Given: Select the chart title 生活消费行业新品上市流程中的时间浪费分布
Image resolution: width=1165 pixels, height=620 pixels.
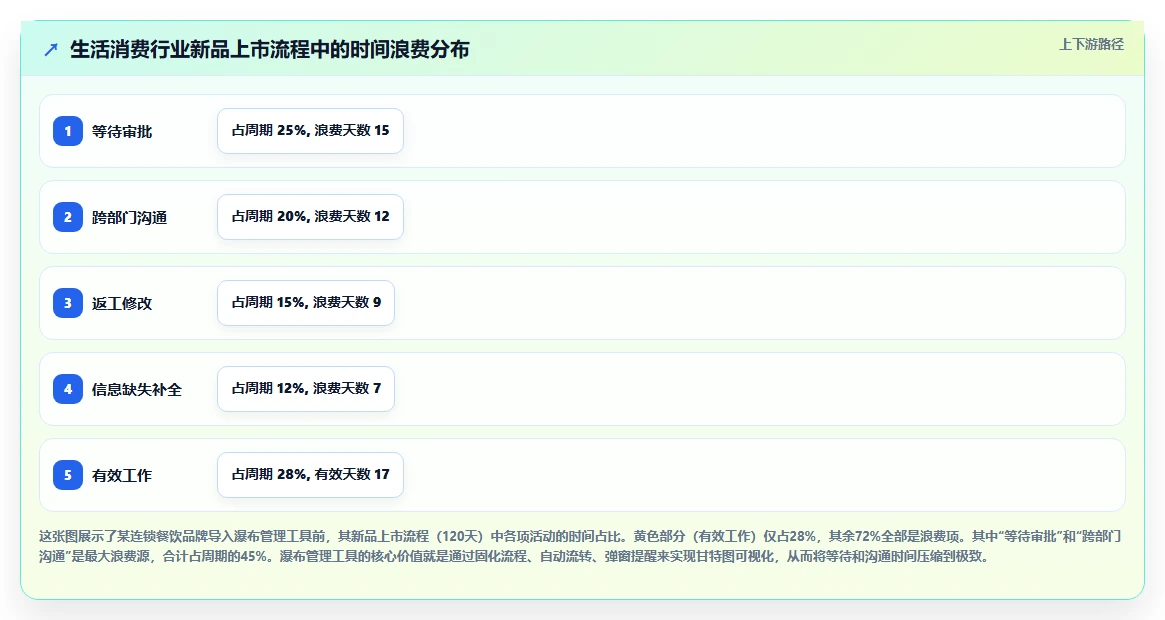Looking at the screenshot, I should tap(270, 50).
